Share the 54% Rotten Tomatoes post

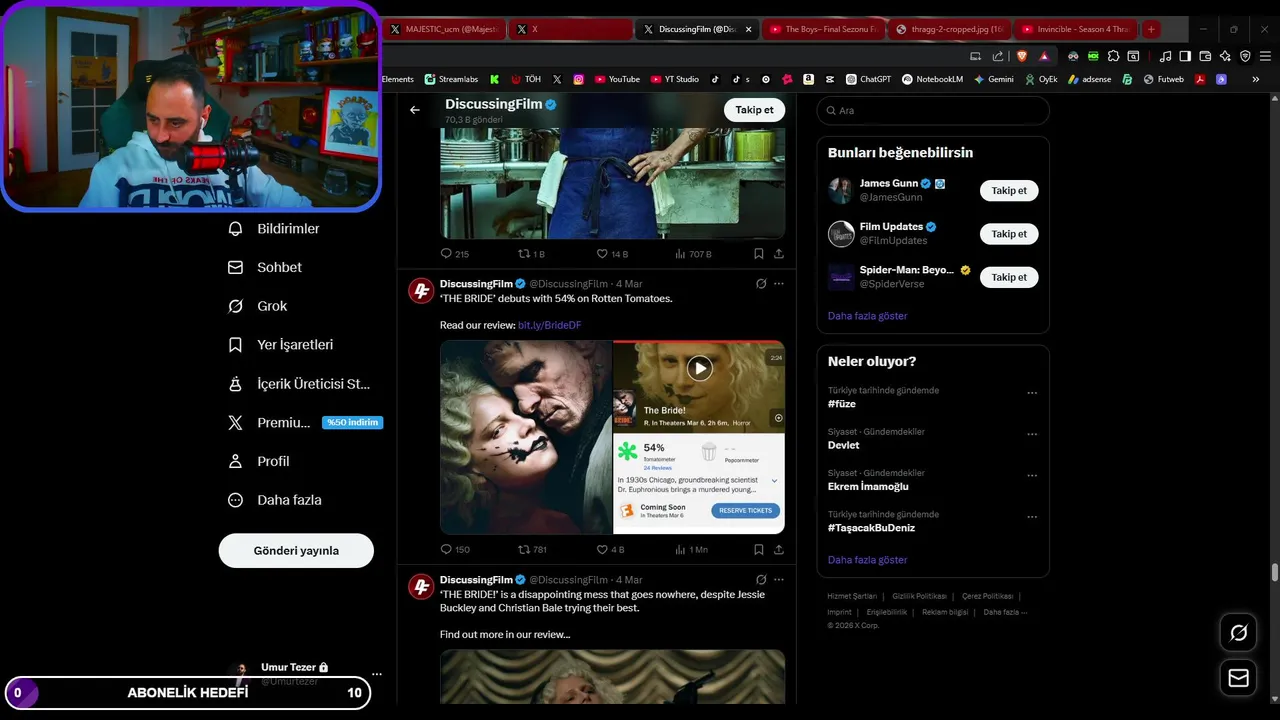779,549
